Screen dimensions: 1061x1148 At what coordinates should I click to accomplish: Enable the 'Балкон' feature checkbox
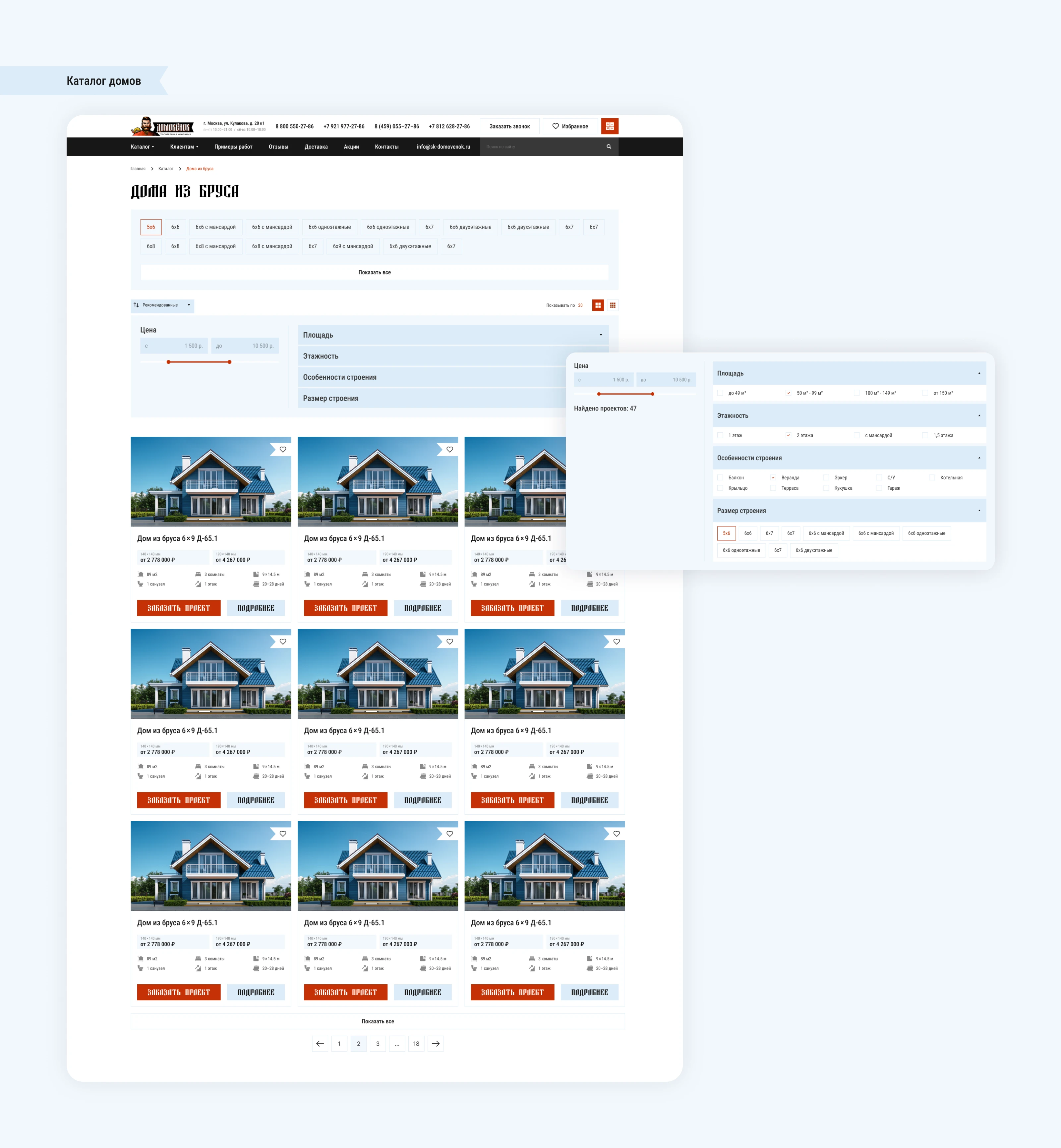(720, 477)
